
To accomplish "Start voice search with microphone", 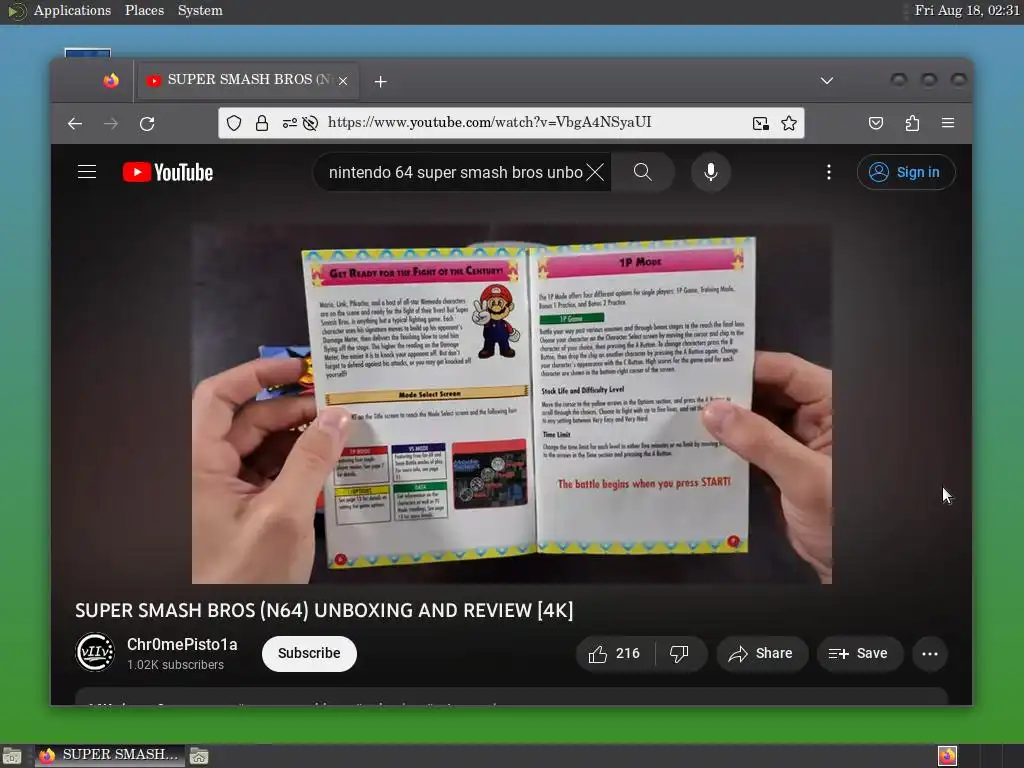I will click(x=711, y=172).
